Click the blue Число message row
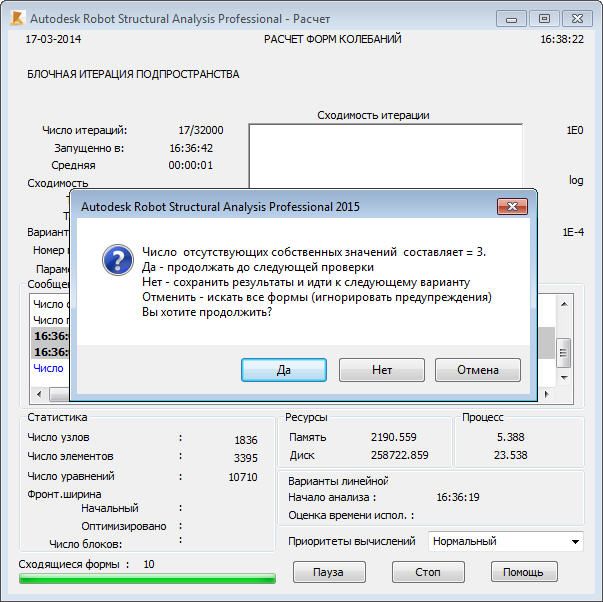 pos(48,368)
